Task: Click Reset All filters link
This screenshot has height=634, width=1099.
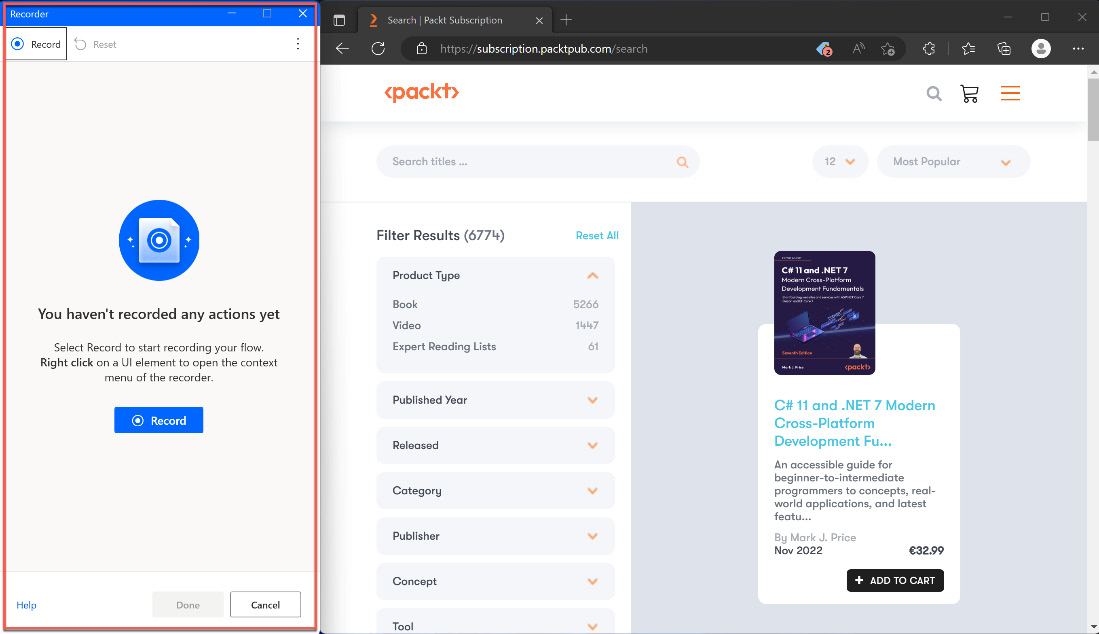Action: point(597,235)
